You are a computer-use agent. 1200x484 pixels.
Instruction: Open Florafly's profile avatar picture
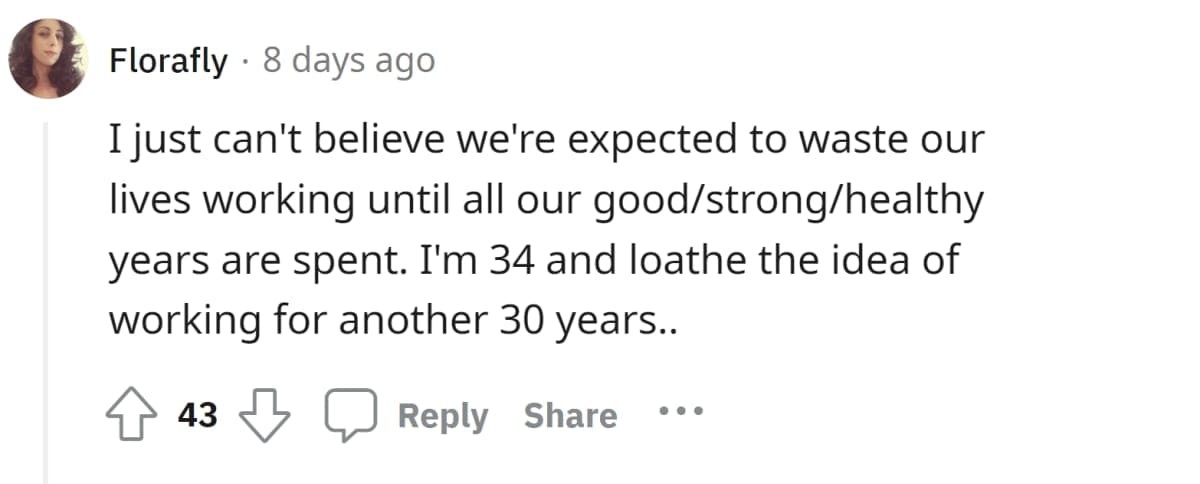click(48, 58)
